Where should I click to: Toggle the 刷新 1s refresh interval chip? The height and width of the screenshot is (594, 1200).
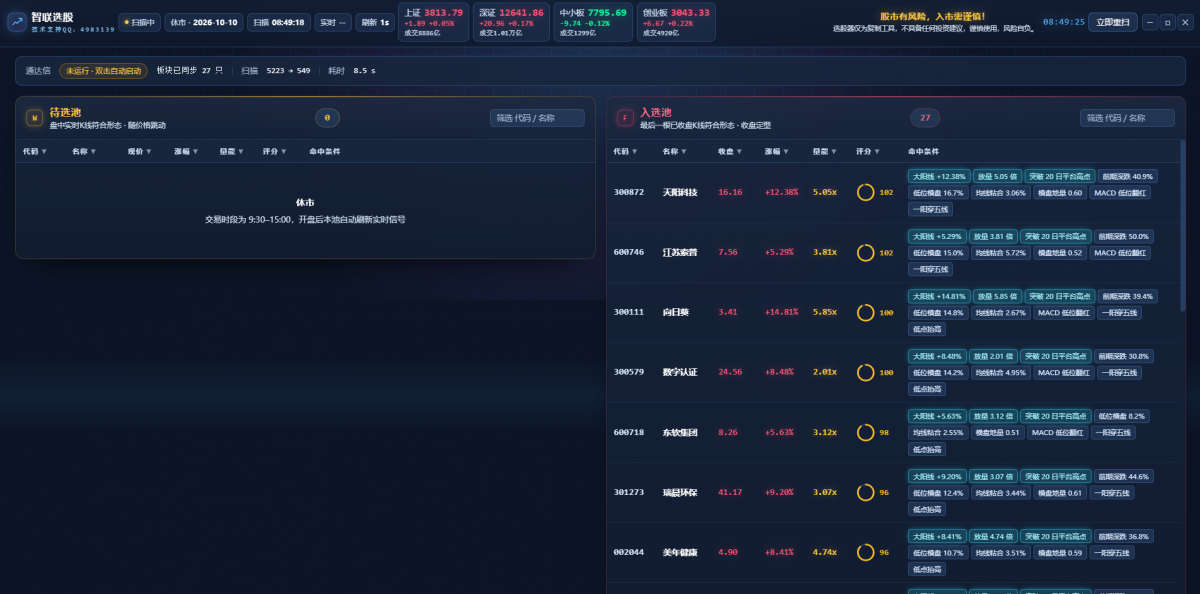click(375, 22)
